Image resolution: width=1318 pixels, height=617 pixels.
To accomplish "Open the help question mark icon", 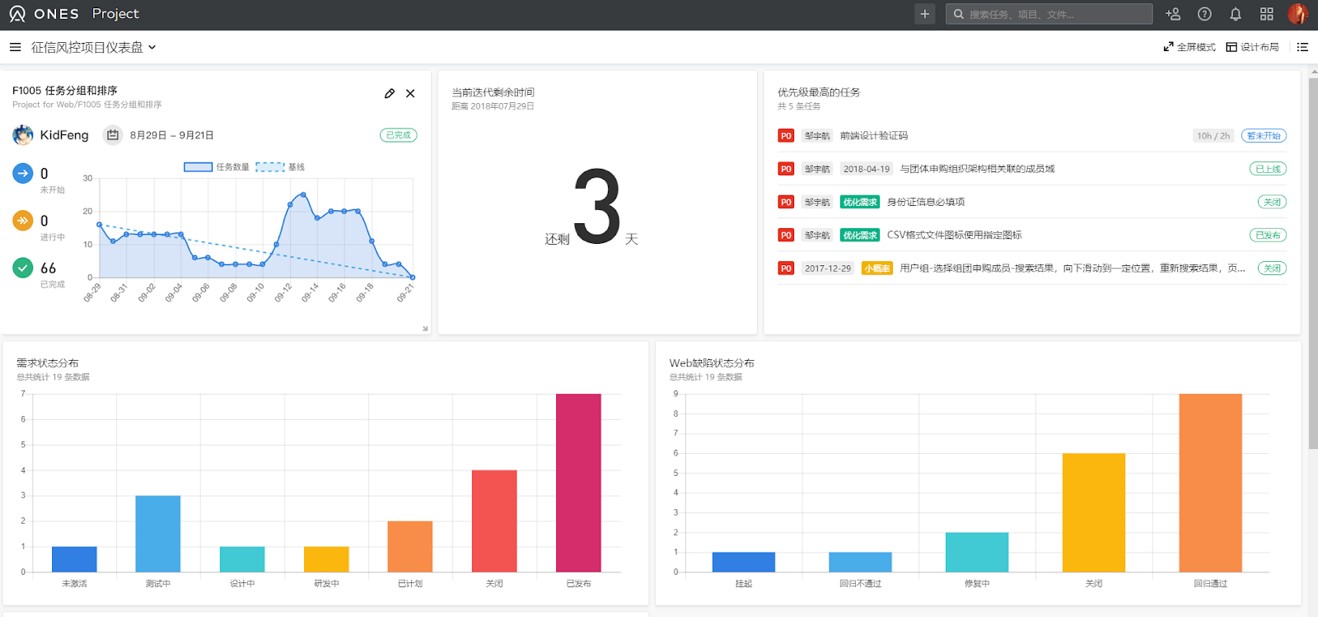I will click(x=1205, y=14).
